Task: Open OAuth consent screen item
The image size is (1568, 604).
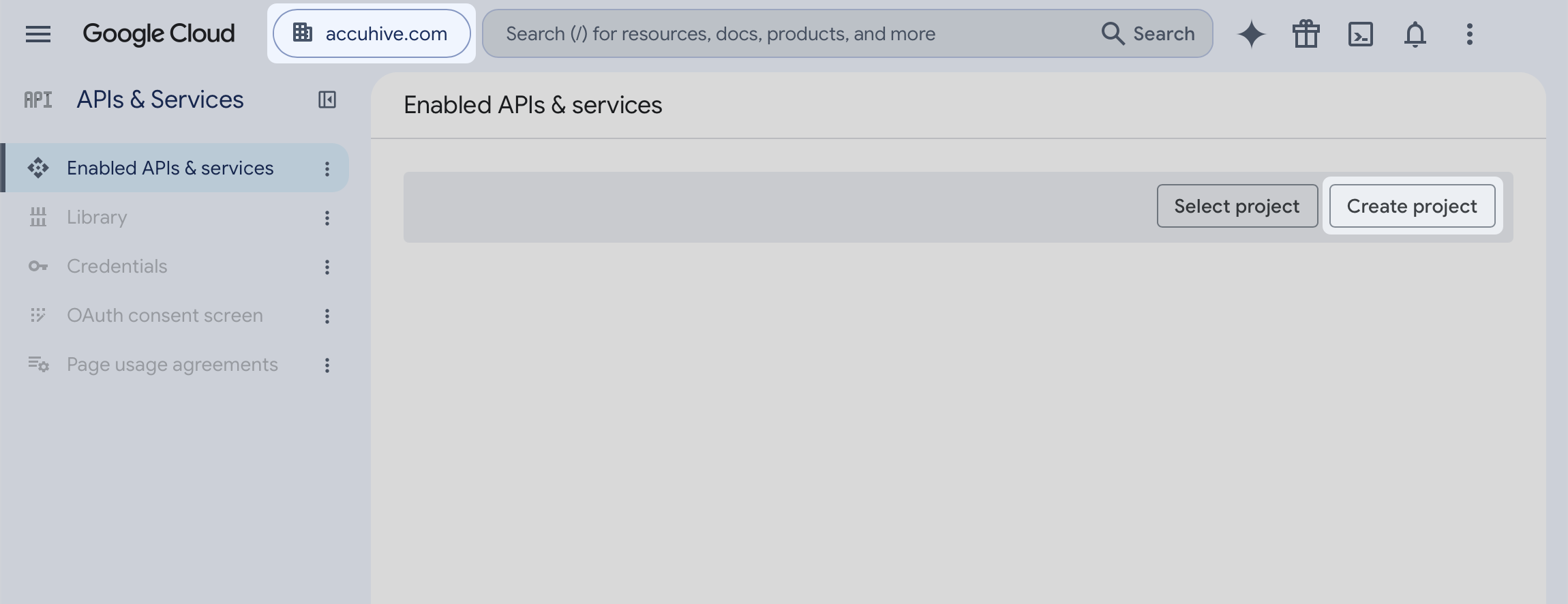Action: click(x=164, y=315)
